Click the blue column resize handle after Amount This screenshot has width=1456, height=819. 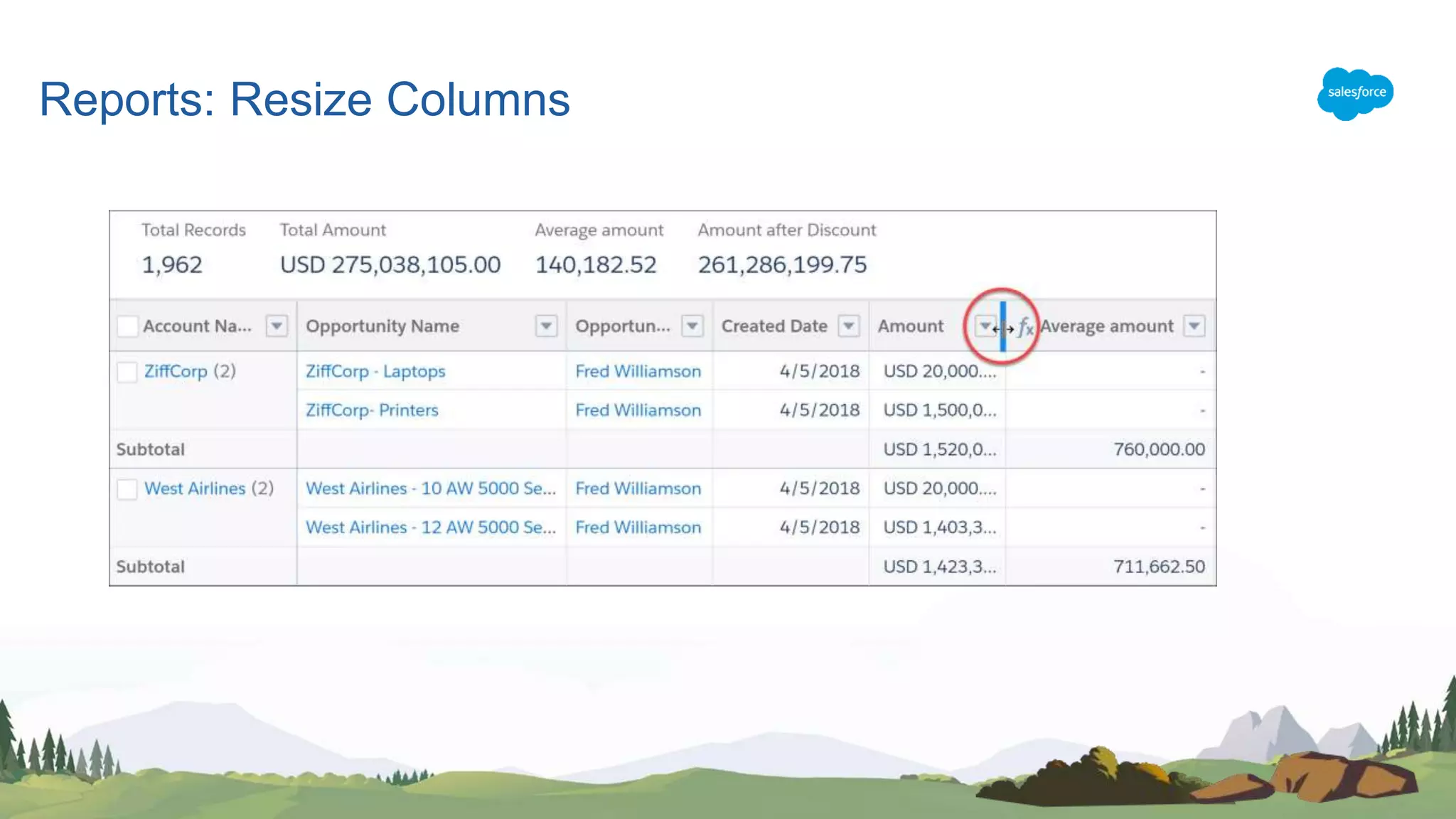pos(1003,326)
